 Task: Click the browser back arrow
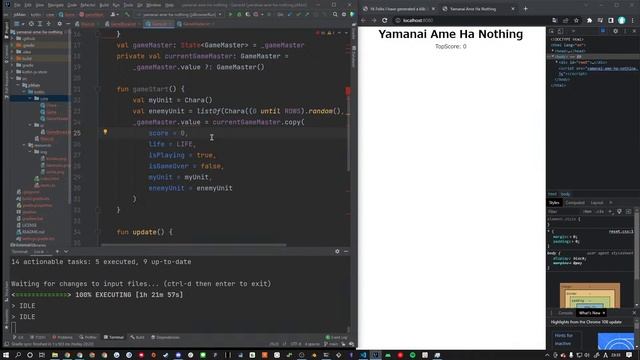point(363,20)
